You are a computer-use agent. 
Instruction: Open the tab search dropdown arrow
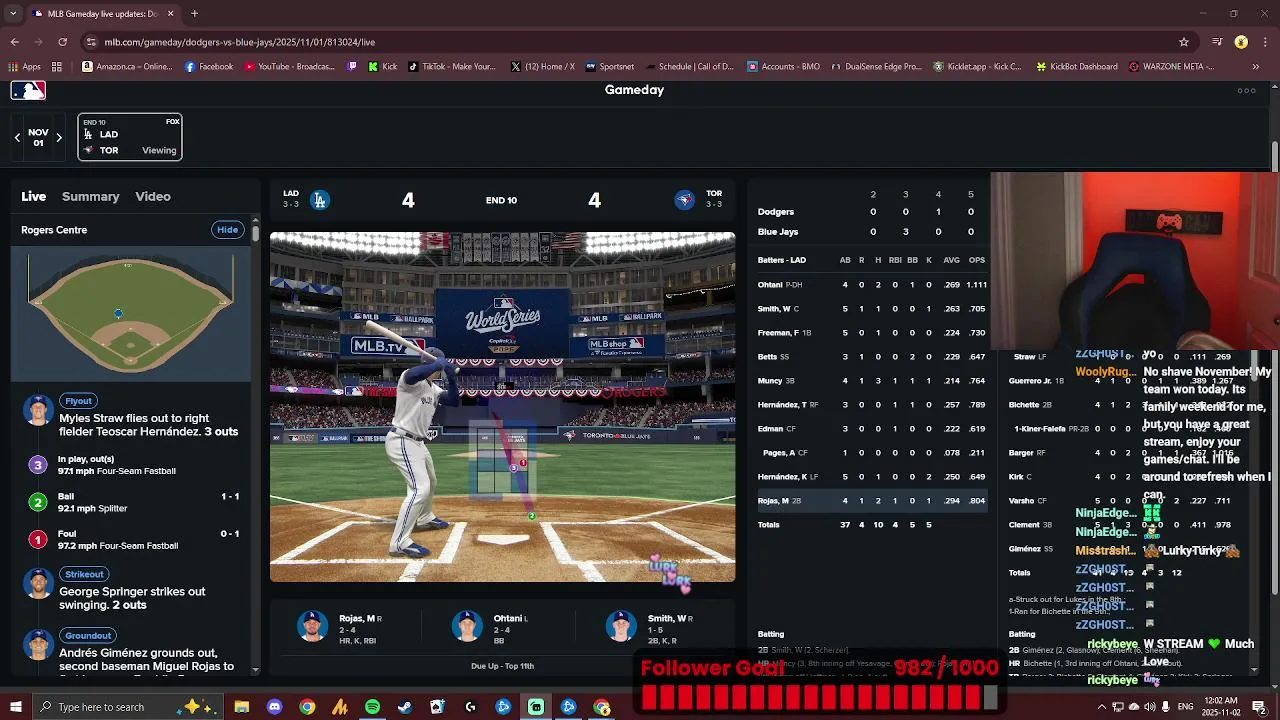13,14
